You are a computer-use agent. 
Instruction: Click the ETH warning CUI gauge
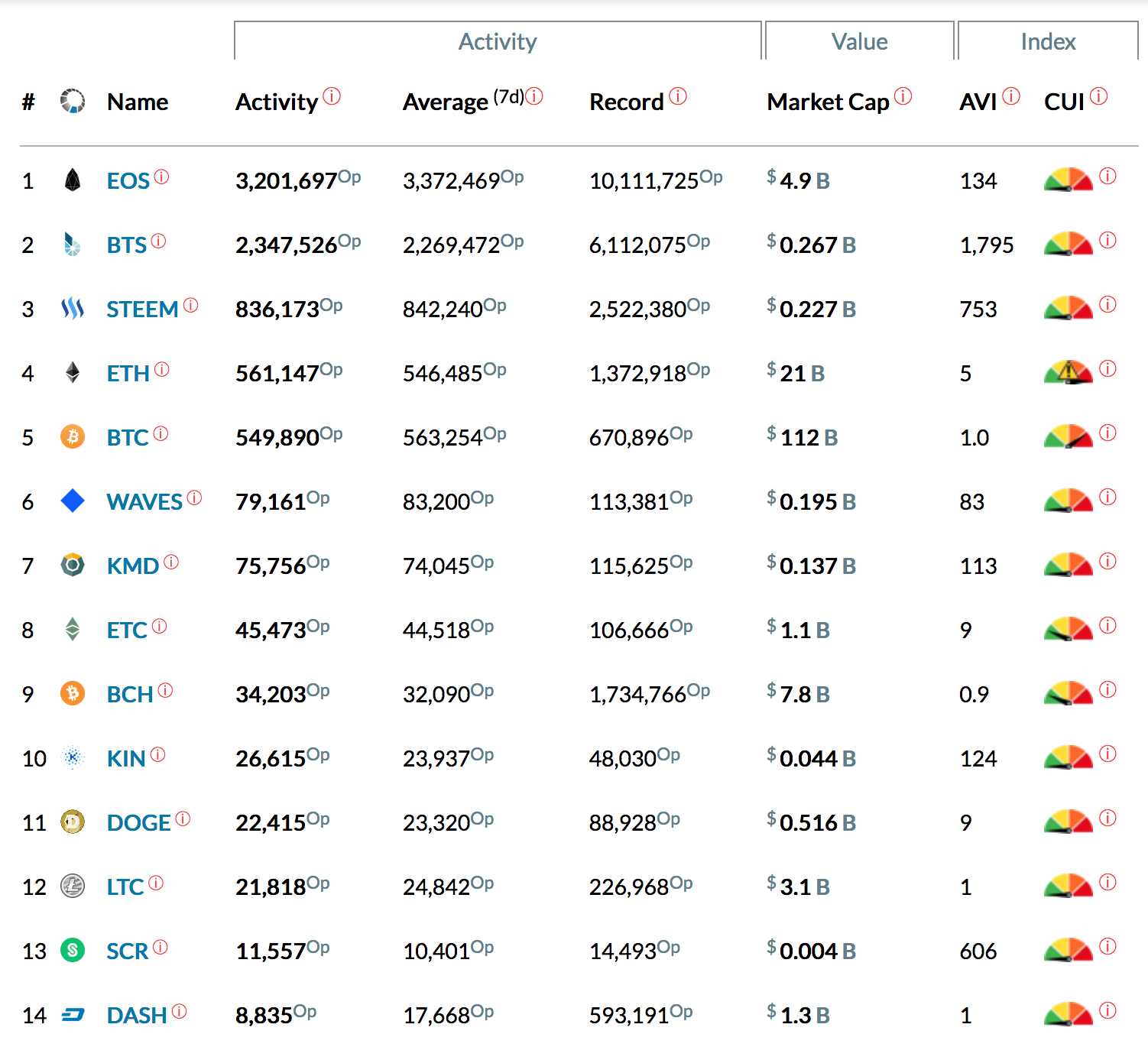pos(1068,372)
